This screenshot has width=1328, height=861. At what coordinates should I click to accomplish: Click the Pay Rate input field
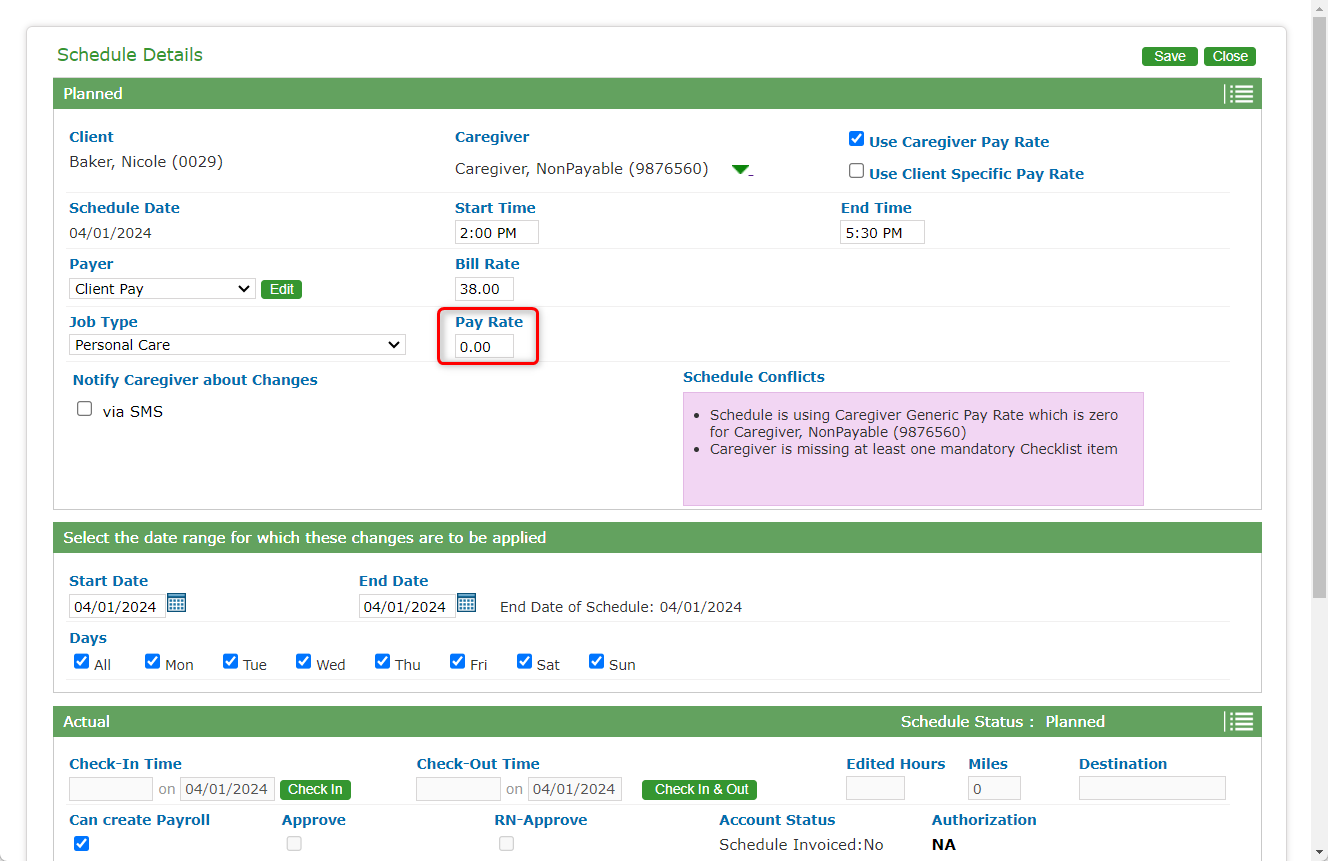[484, 347]
